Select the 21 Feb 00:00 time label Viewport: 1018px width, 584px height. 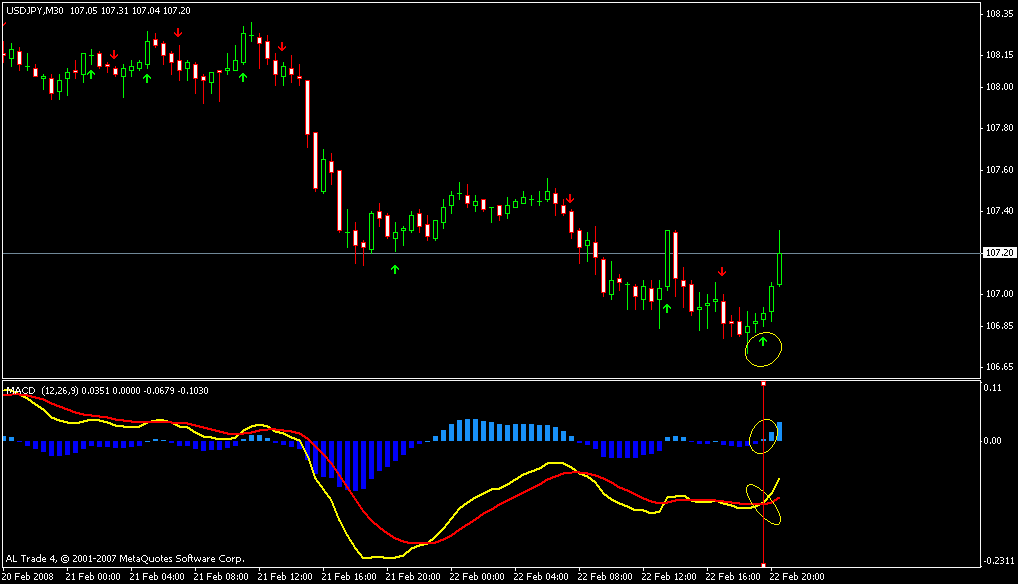[93, 576]
